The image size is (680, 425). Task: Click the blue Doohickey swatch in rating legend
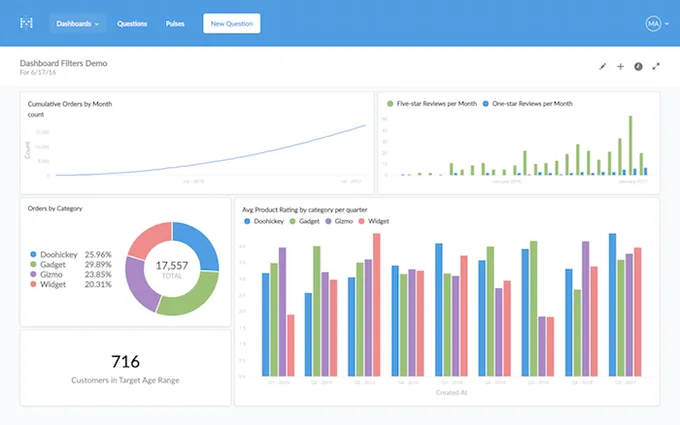pyautogui.click(x=247, y=221)
